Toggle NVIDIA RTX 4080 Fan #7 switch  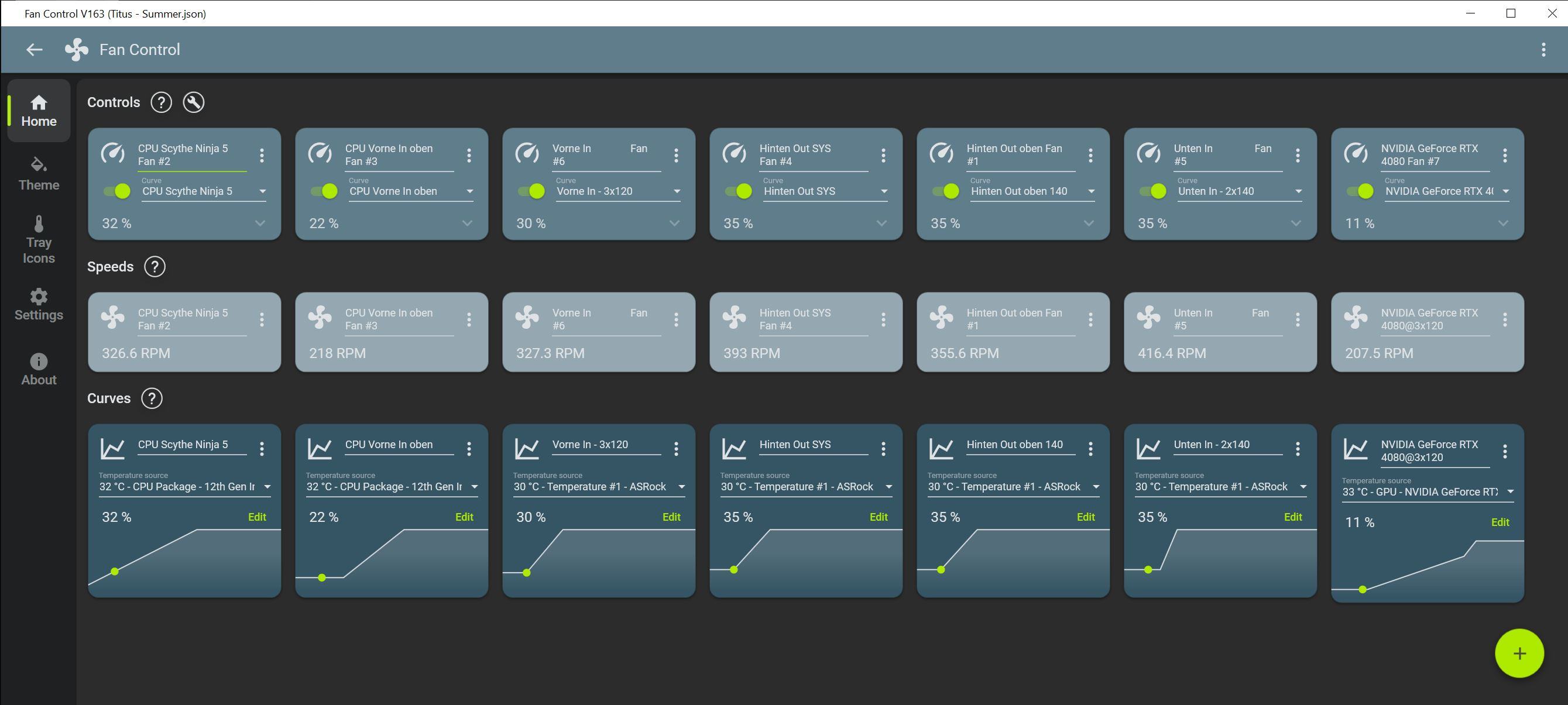pos(1360,191)
